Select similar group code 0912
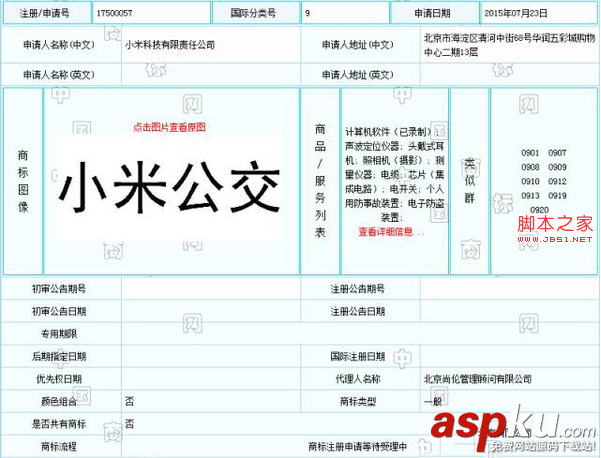 (x=557, y=181)
